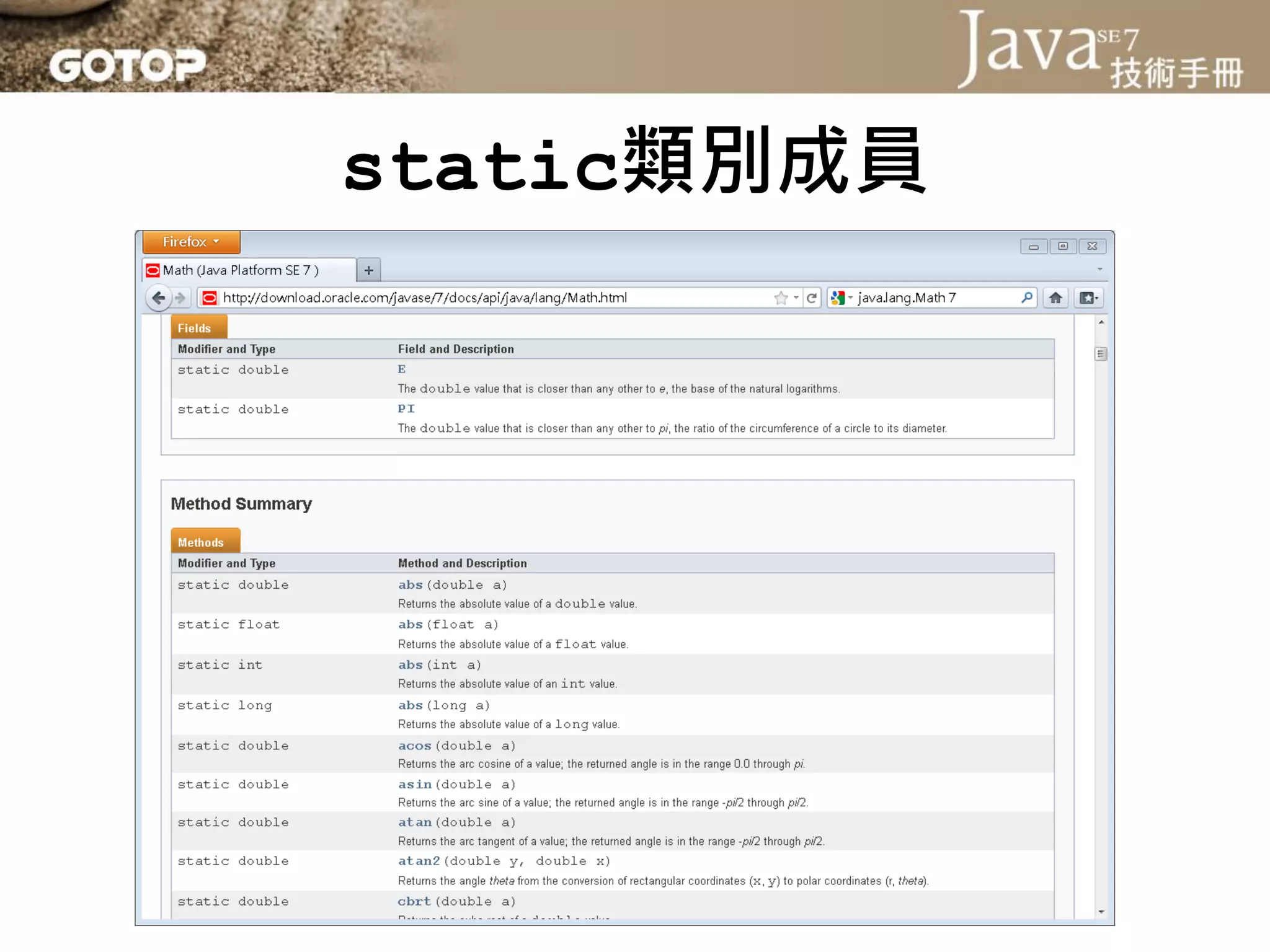
Task: Maximize the Firefox window
Action: 1063,247
